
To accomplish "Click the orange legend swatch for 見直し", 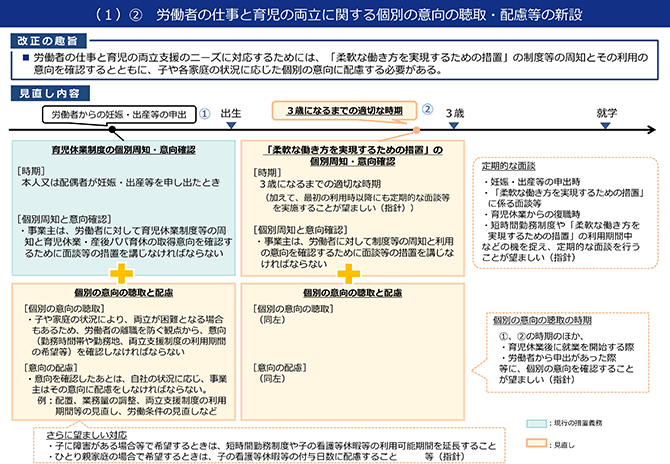I will (x=537, y=443).
